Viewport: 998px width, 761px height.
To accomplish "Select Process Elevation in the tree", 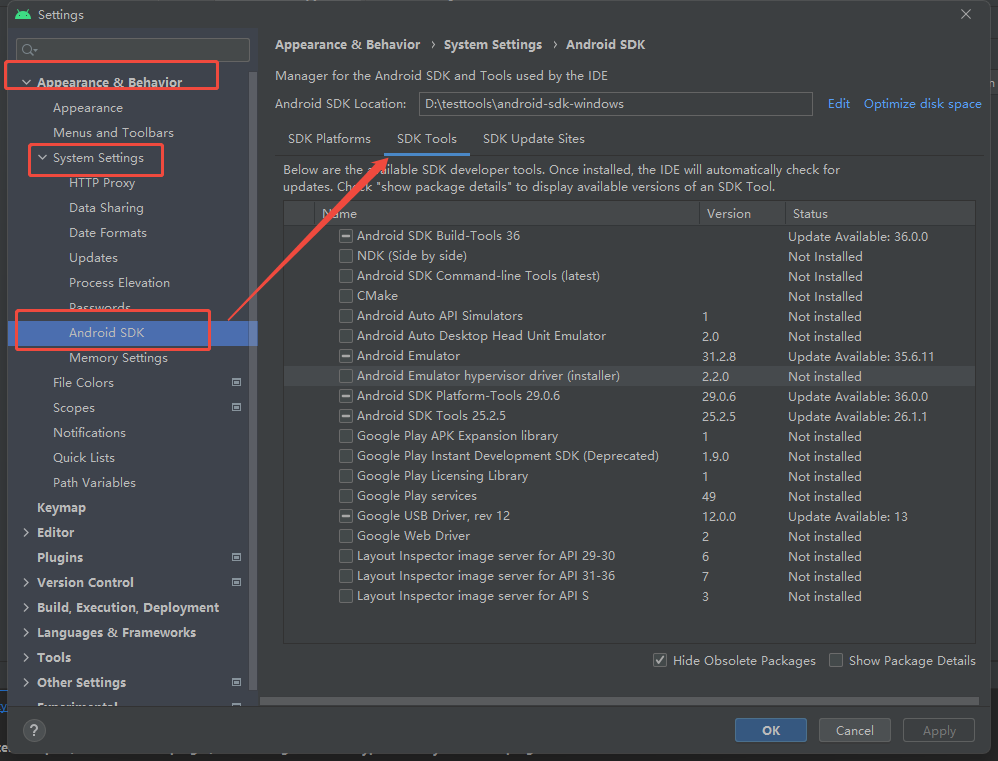I will point(119,283).
